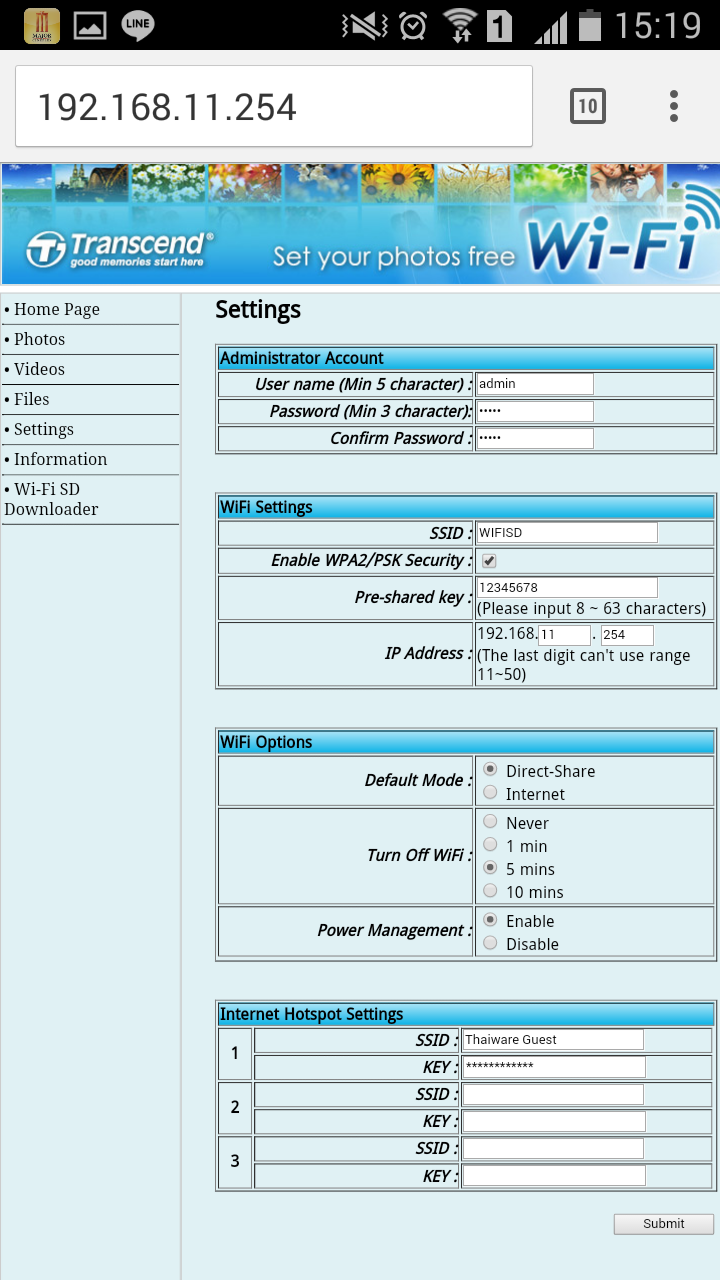The image size is (720, 1280).
Task: Tap the battery status icon
Action: (590, 25)
